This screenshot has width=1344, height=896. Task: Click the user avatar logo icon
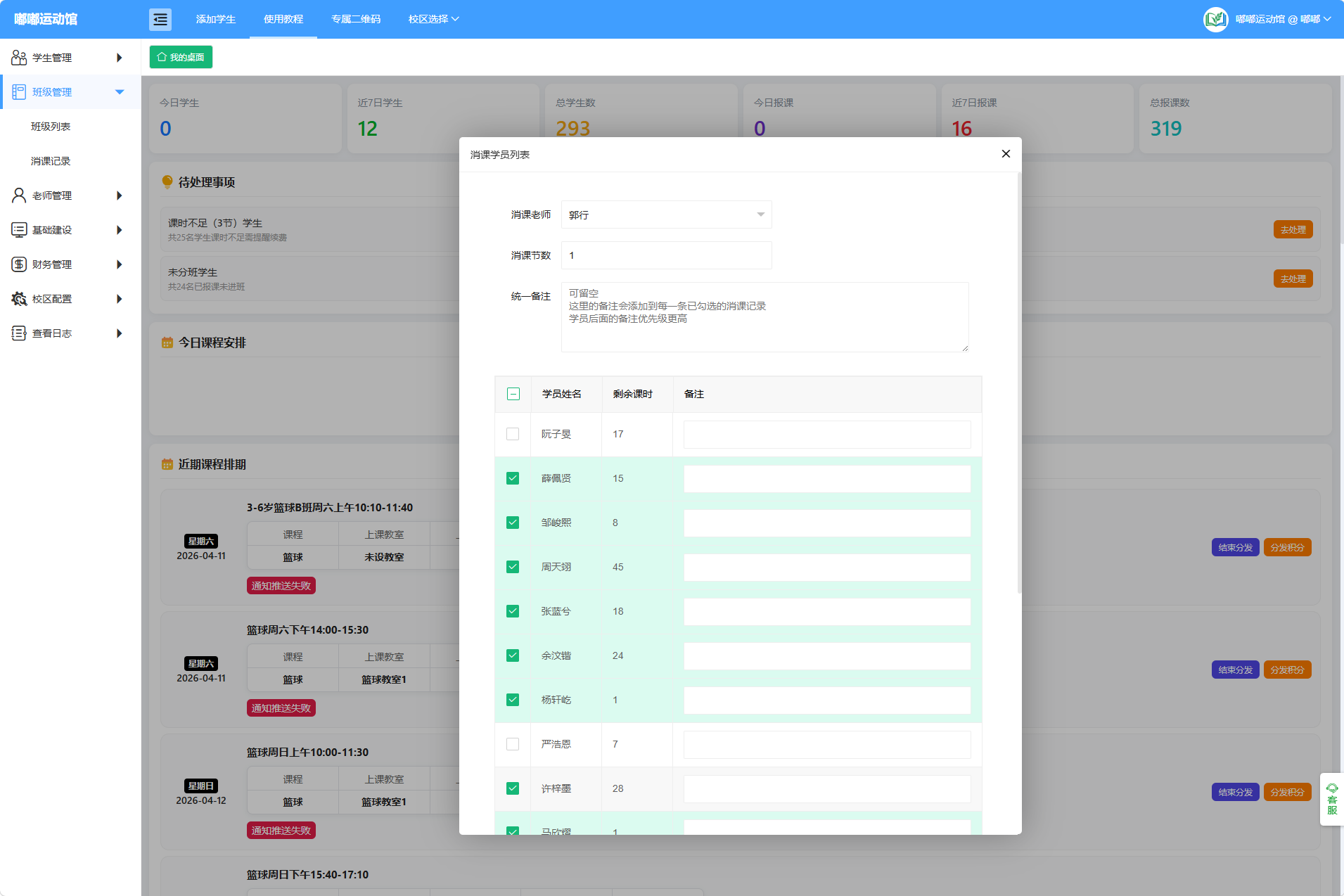click(x=1215, y=19)
